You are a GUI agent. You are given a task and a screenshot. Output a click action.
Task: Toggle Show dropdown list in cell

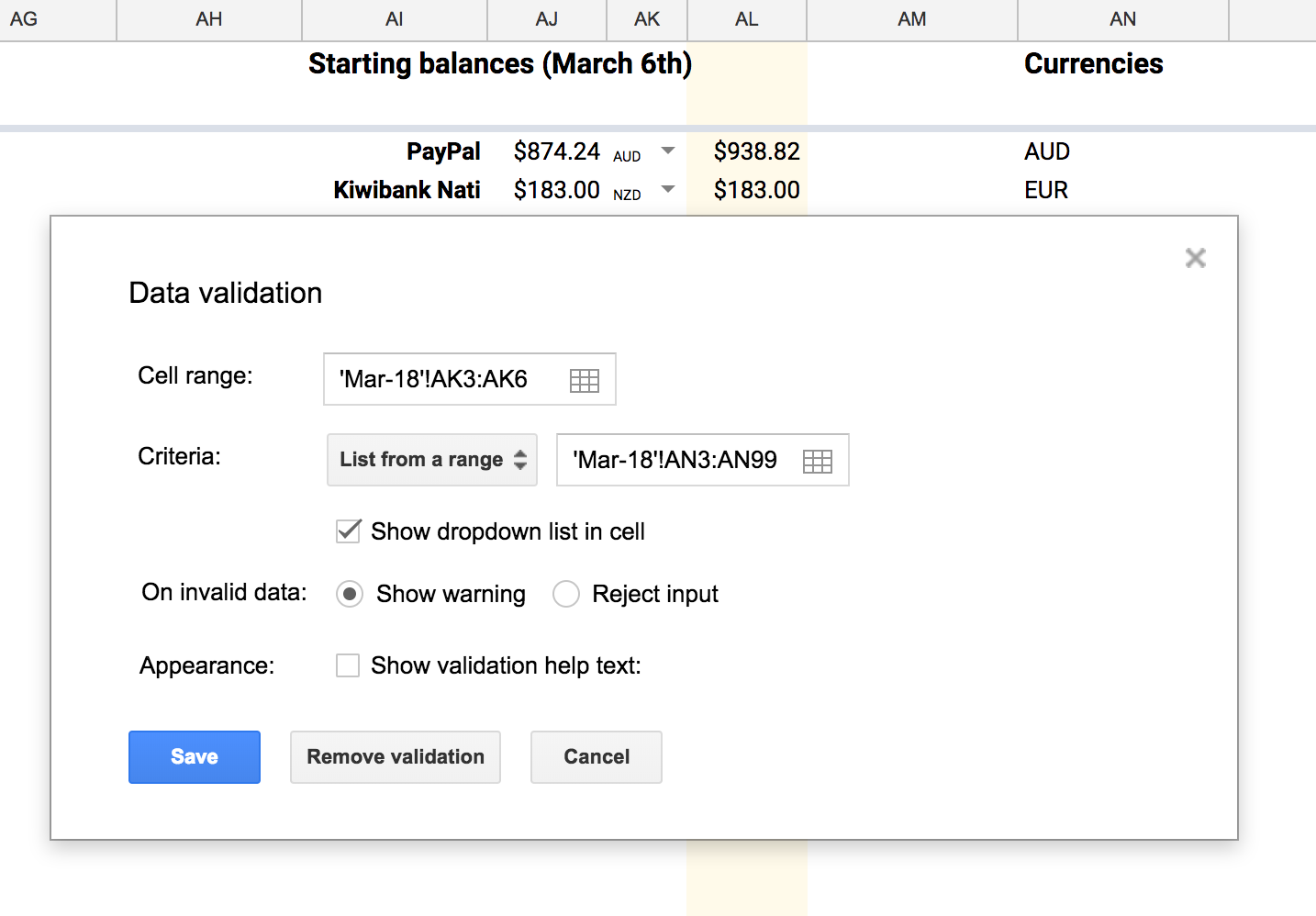click(x=349, y=531)
